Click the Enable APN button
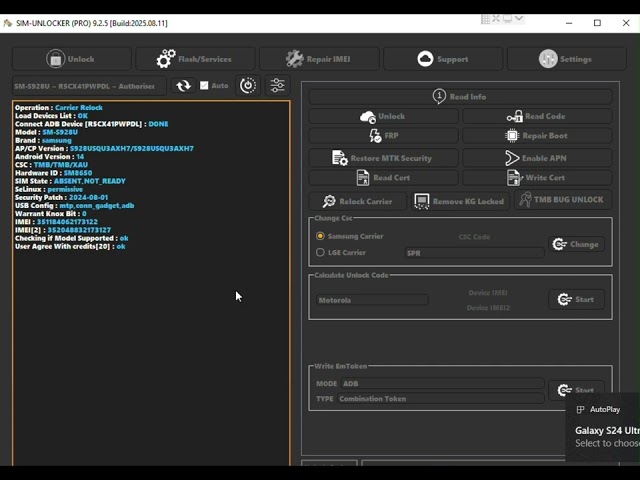640x480 pixels. pos(537,158)
